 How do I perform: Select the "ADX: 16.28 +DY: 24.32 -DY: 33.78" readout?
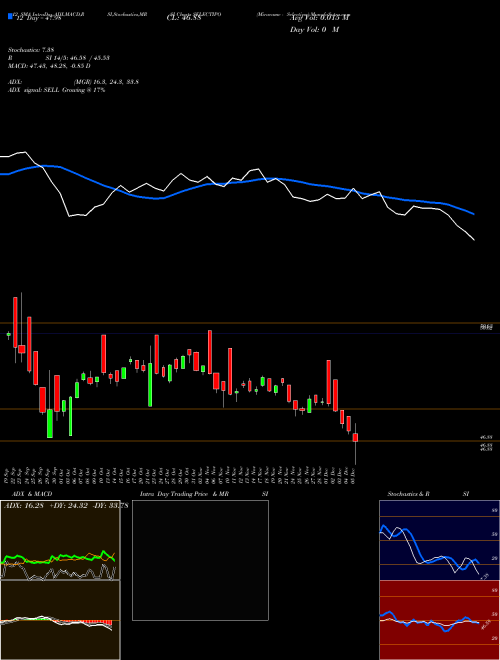[66, 506]
